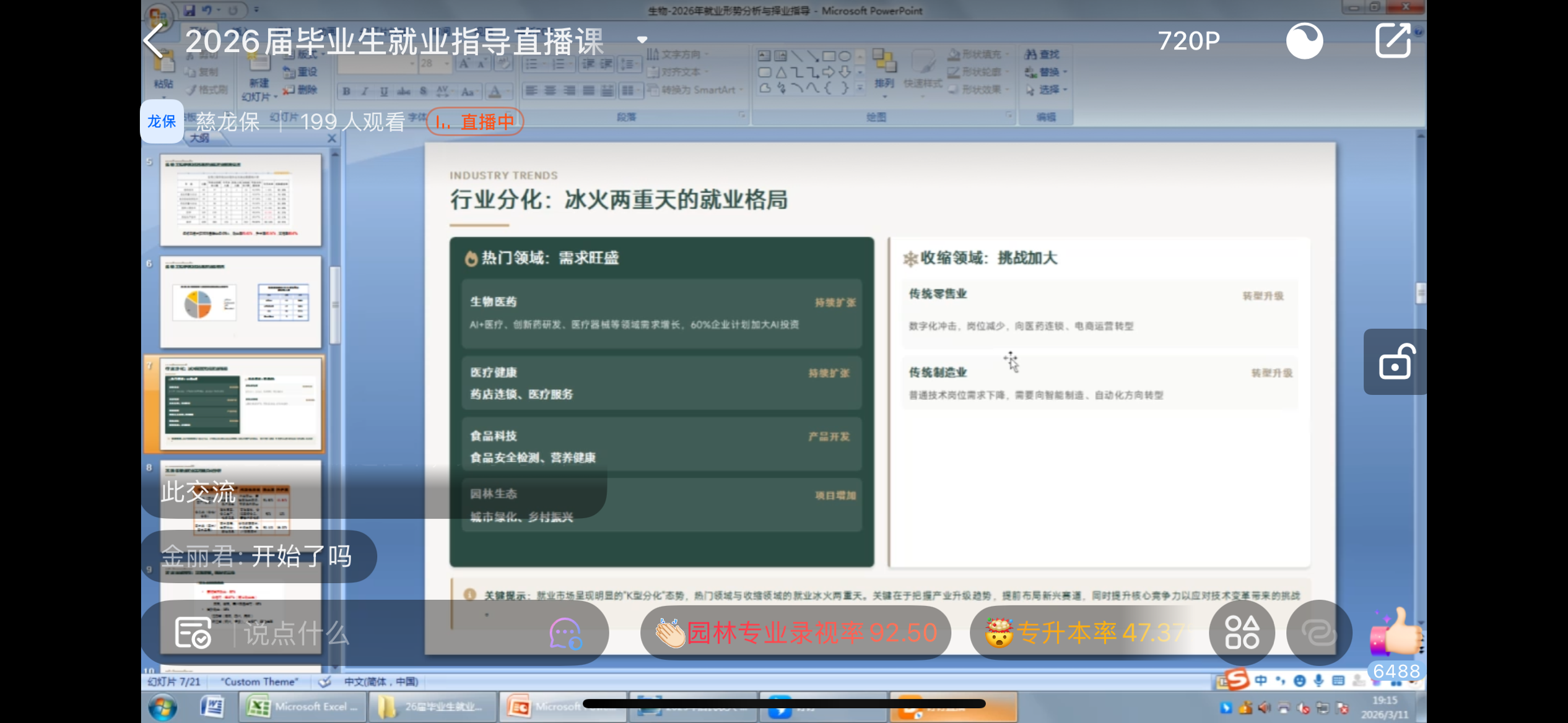Change the 720P video quality setting
Viewport: 1568px width, 723px height.
pos(1188,41)
